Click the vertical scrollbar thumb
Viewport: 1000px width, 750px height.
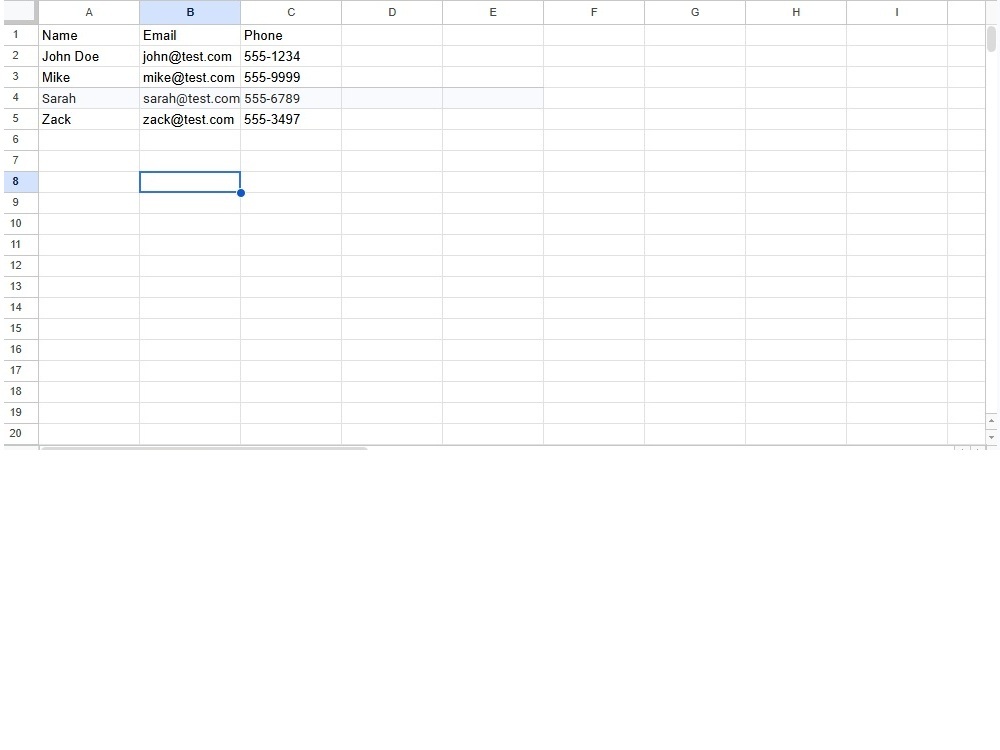click(x=991, y=40)
